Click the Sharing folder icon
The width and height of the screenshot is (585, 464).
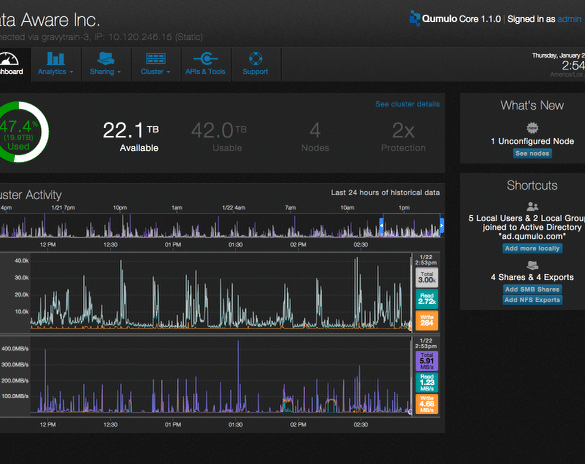(106, 59)
